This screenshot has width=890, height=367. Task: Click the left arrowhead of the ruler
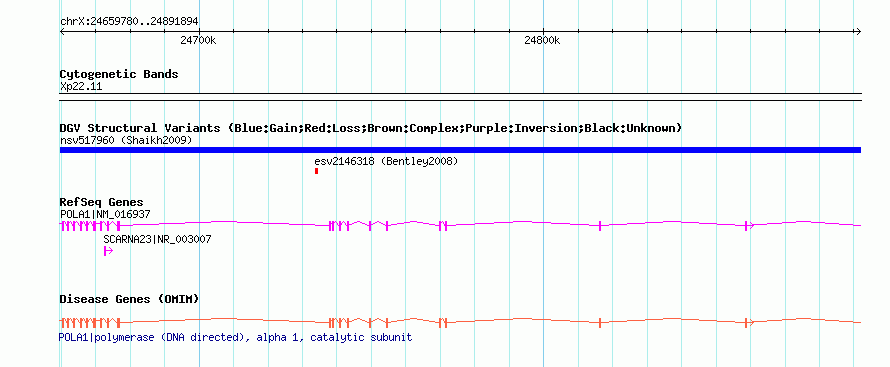(62, 32)
